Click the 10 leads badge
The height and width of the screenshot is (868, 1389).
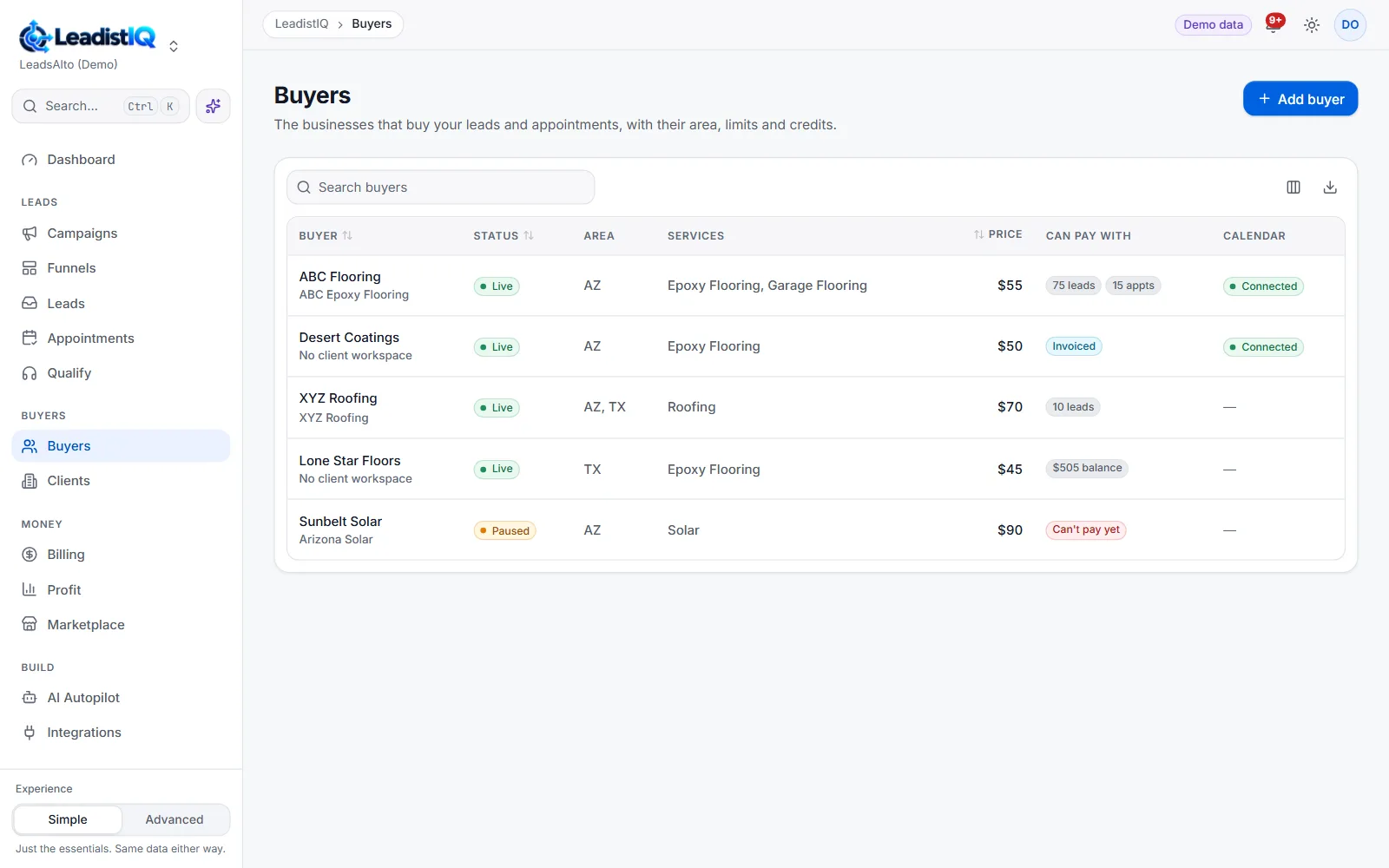(1073, 407)
